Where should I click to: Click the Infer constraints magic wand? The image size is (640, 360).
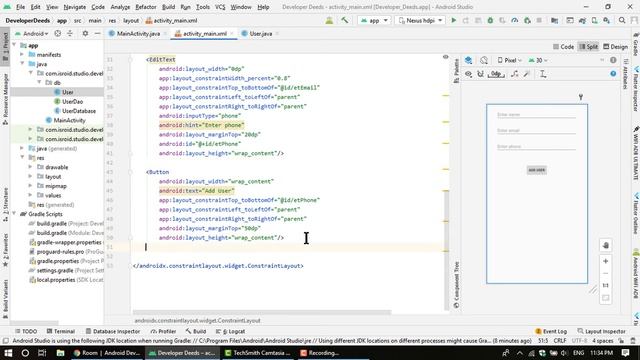tap(527, 74)
